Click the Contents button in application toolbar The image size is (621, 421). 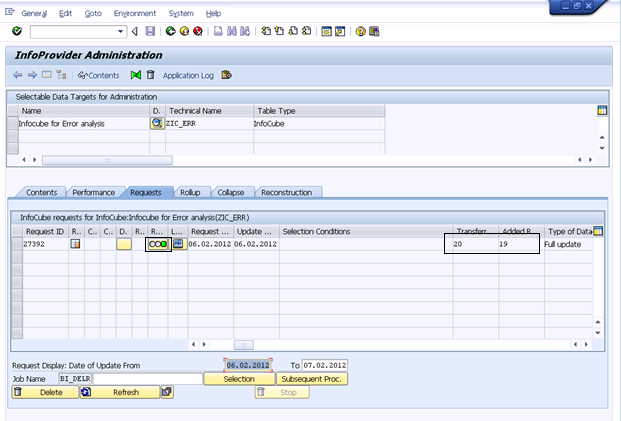99,75
